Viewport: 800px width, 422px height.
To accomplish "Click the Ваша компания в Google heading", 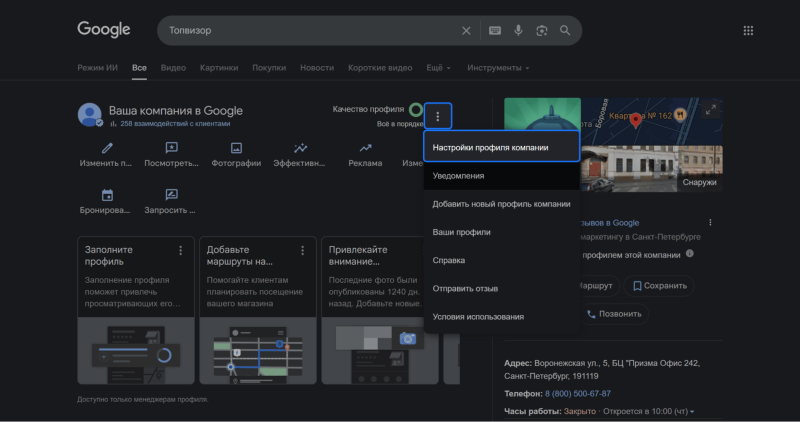I will click(176, 110).
